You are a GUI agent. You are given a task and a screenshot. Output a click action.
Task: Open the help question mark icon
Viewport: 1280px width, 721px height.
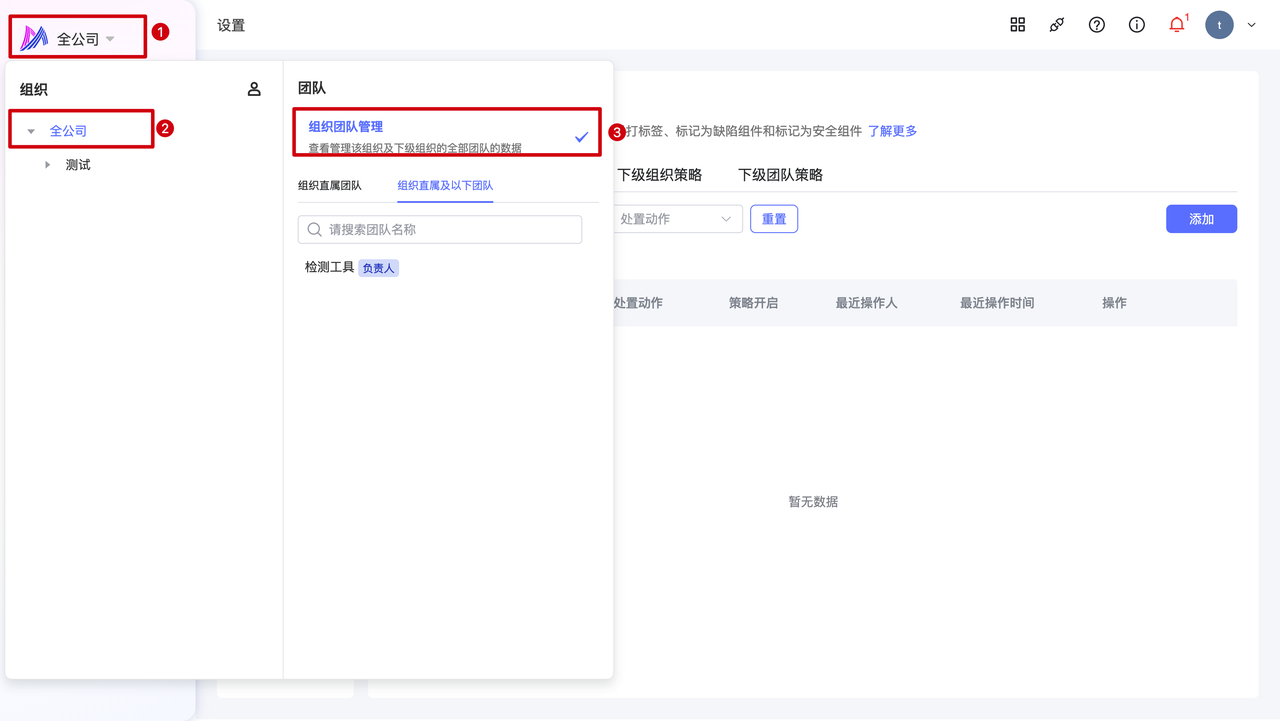pyautogui.click(x=1097, y=25)
